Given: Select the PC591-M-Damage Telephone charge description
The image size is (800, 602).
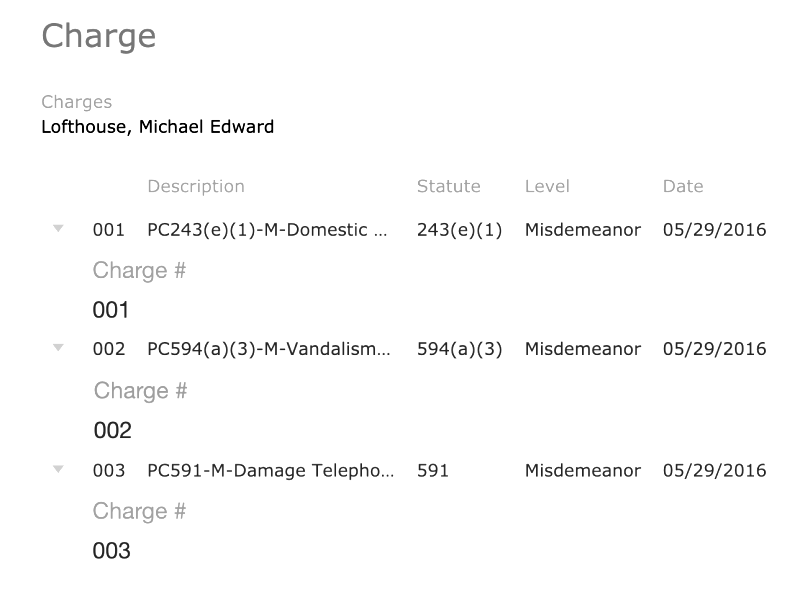Looking at the screenshot, I should 270,470.
